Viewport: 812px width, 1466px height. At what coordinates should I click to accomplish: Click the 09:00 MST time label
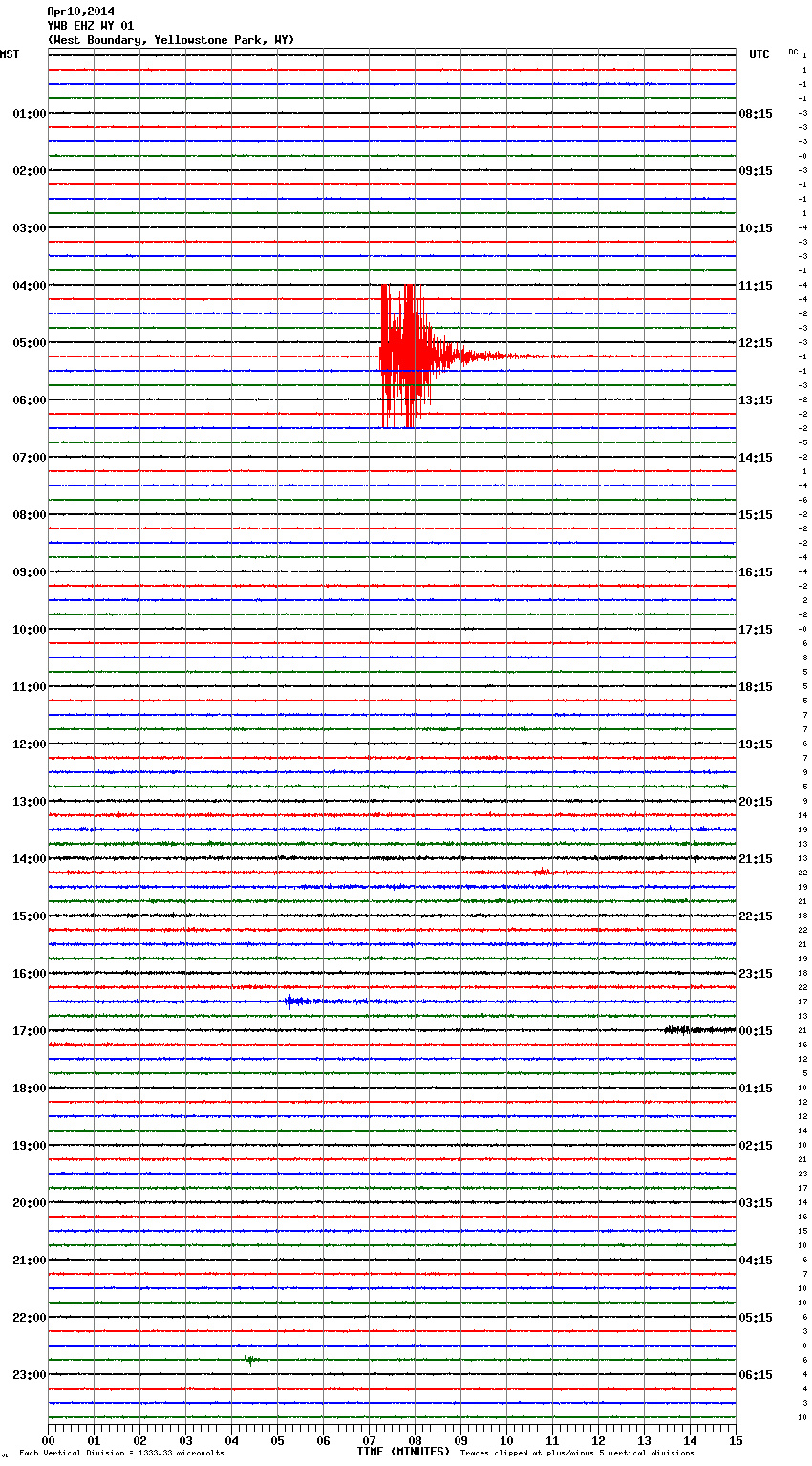[30, 572]
